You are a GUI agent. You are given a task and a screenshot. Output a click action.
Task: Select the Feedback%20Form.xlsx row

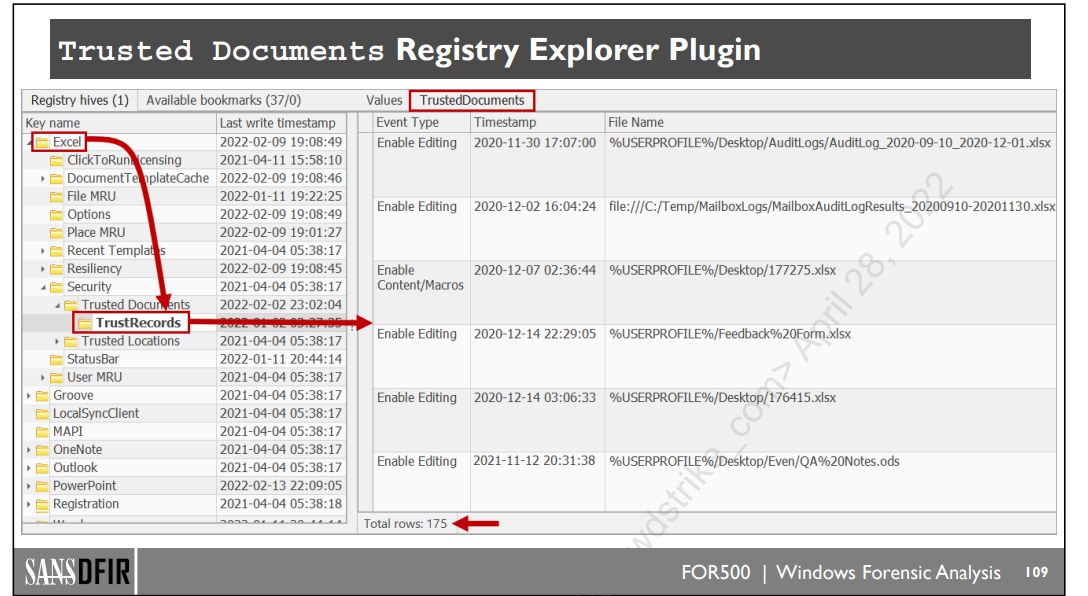pos(729,334)
